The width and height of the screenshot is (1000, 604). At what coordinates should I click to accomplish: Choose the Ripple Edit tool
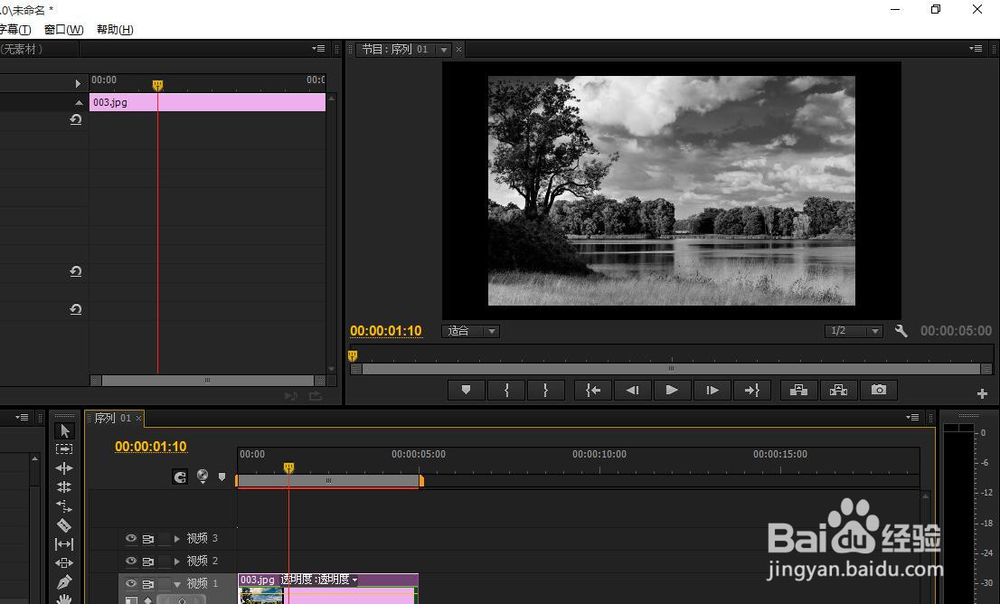click(x=64, y=468)
